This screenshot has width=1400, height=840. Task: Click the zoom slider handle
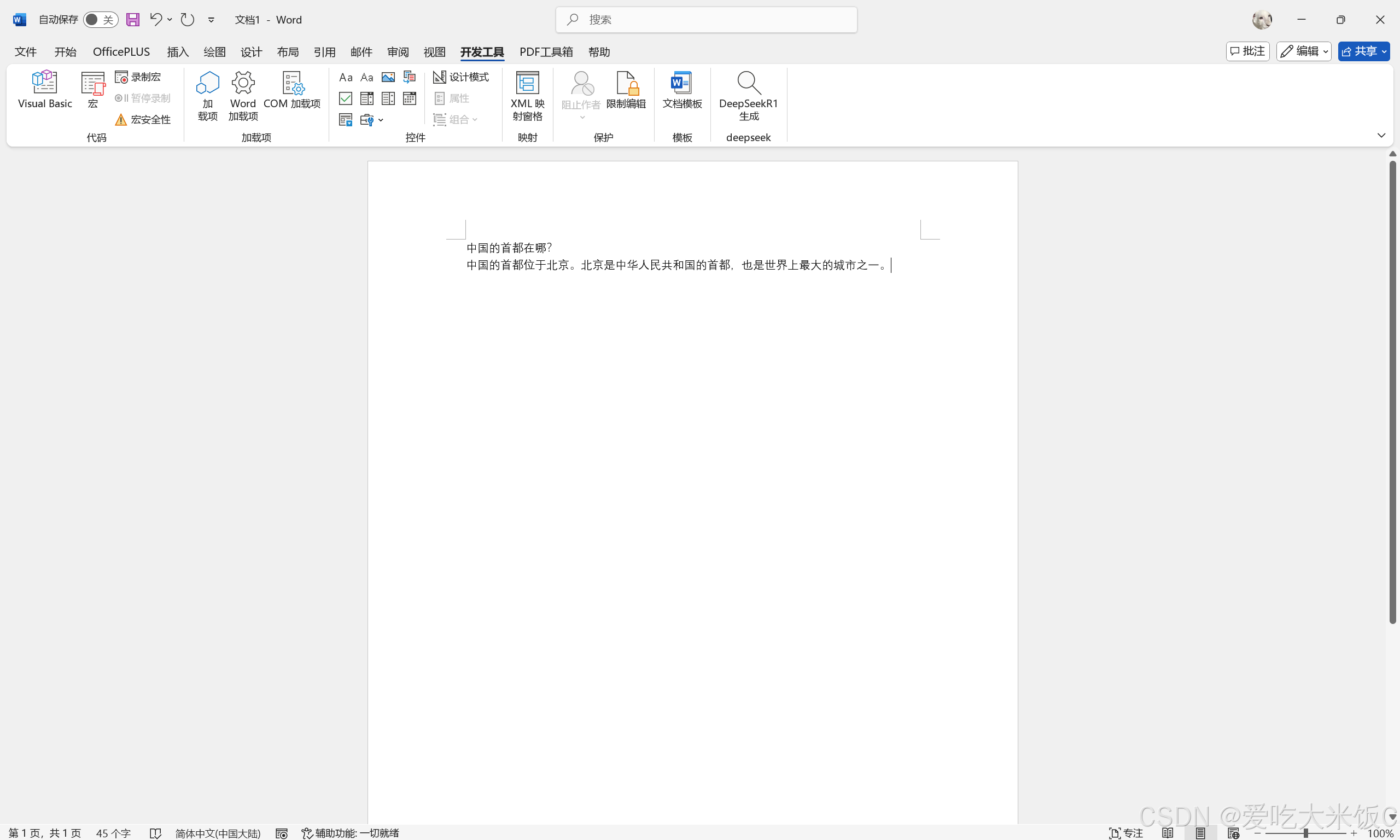[1305, 834]
